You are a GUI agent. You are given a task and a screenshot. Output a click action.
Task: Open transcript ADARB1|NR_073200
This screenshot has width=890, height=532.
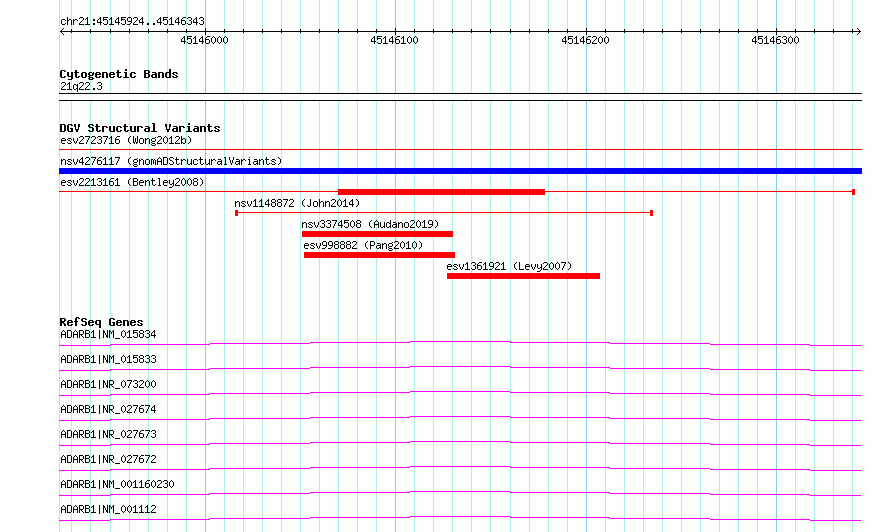point(108,384)
